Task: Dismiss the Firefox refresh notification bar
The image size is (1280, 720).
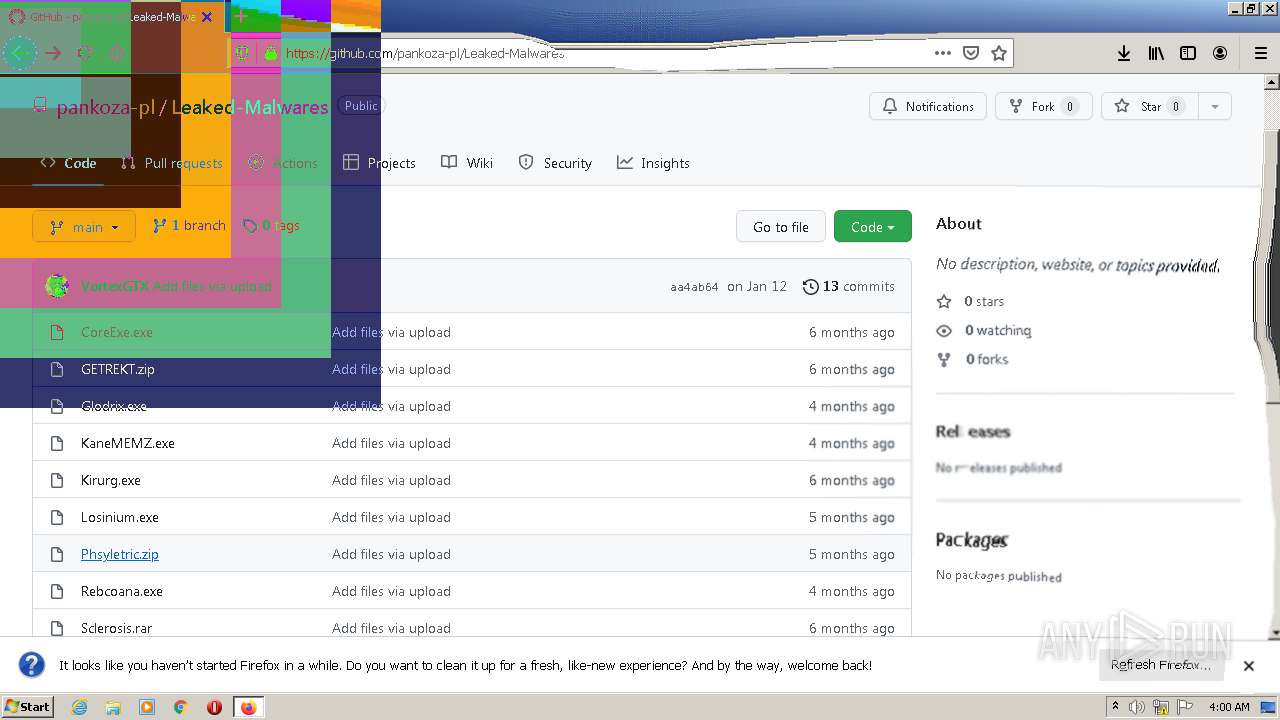Action: pos(1248,665)
